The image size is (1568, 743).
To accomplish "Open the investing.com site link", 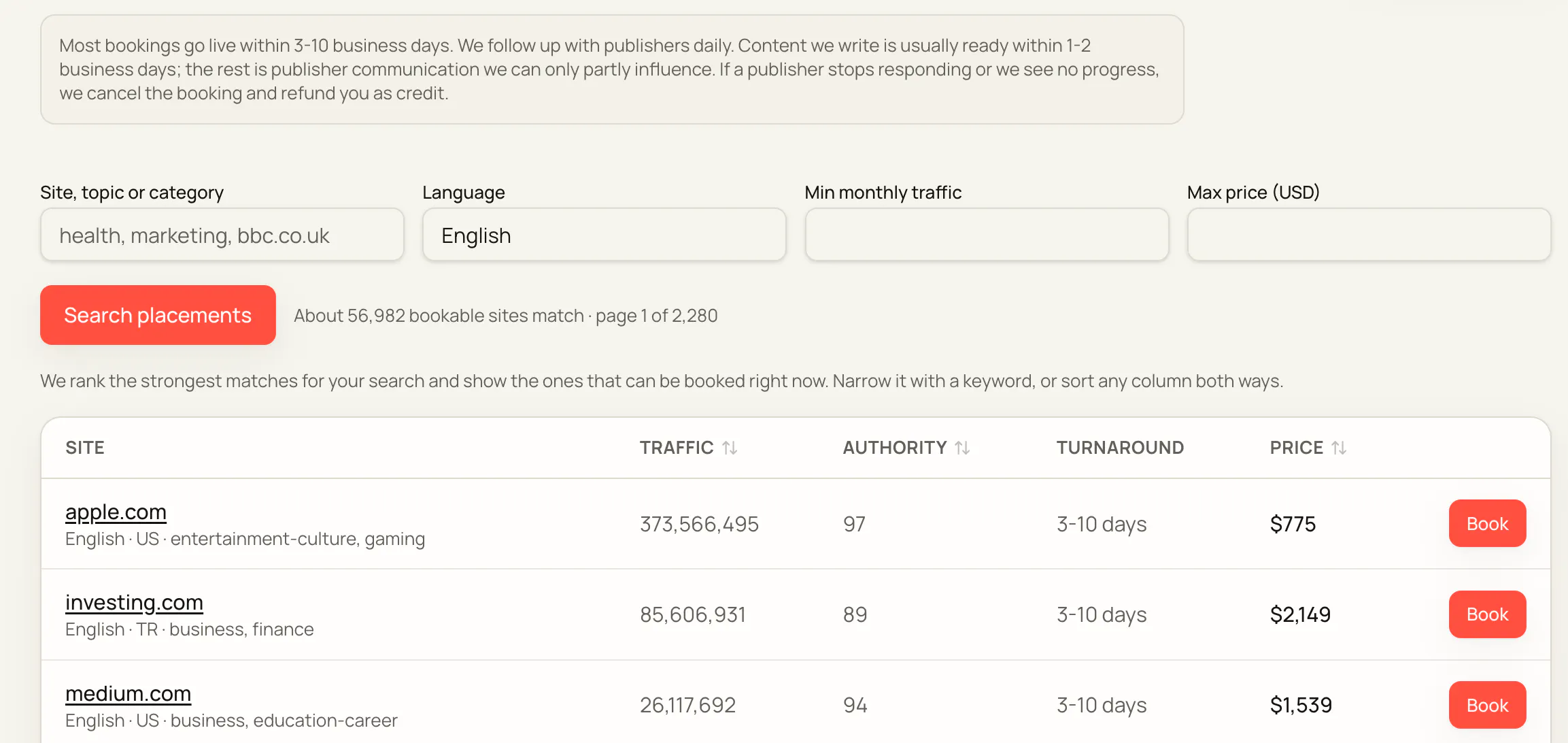I will coord(134,602).
